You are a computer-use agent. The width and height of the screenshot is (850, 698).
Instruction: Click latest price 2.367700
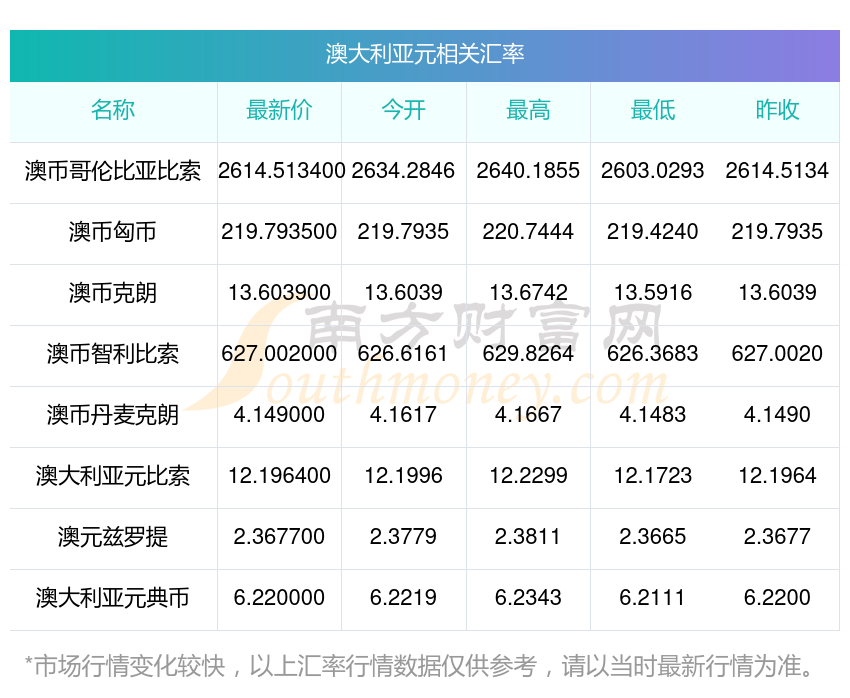coord(279,537)
